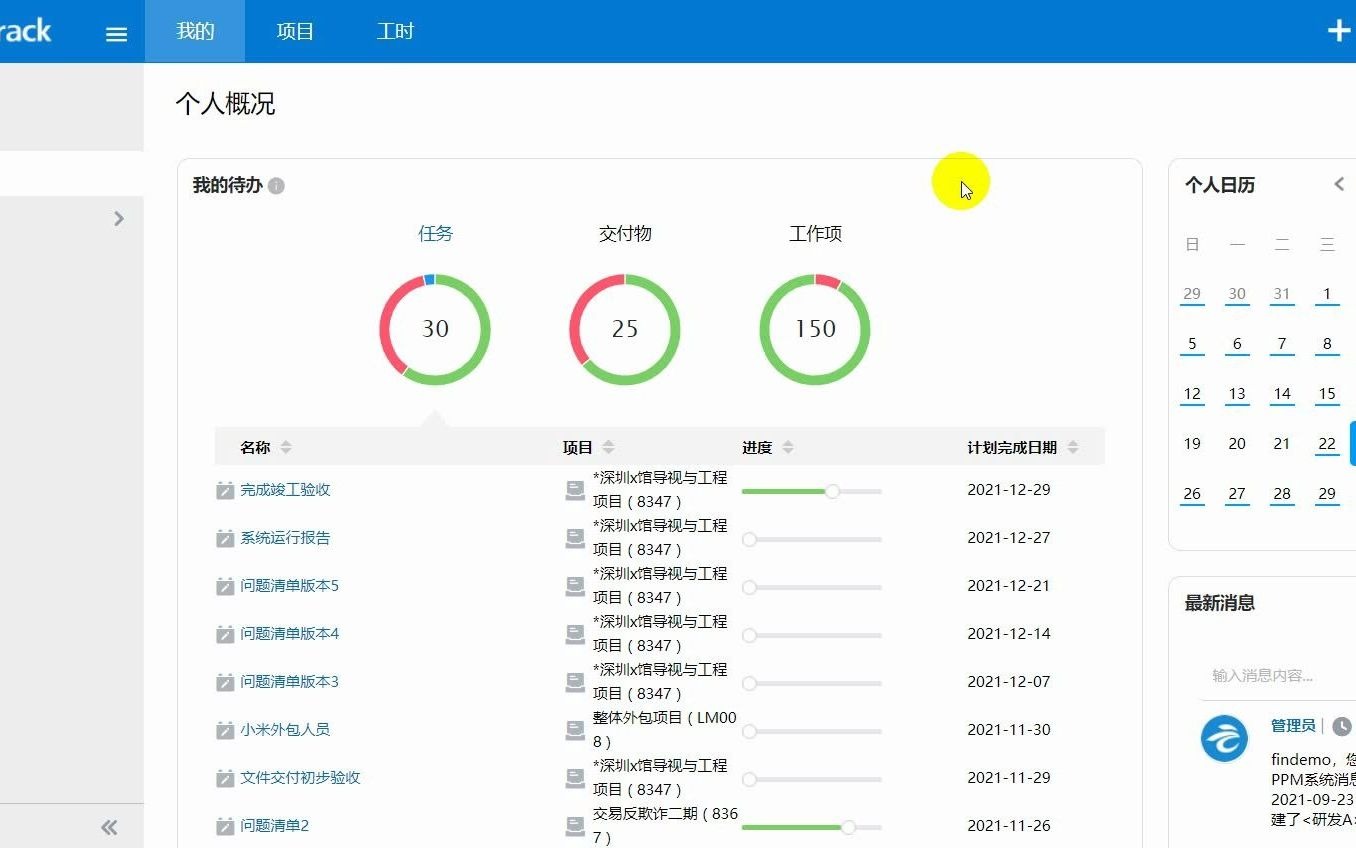Expand the sidebar chevron arrow

119,218
